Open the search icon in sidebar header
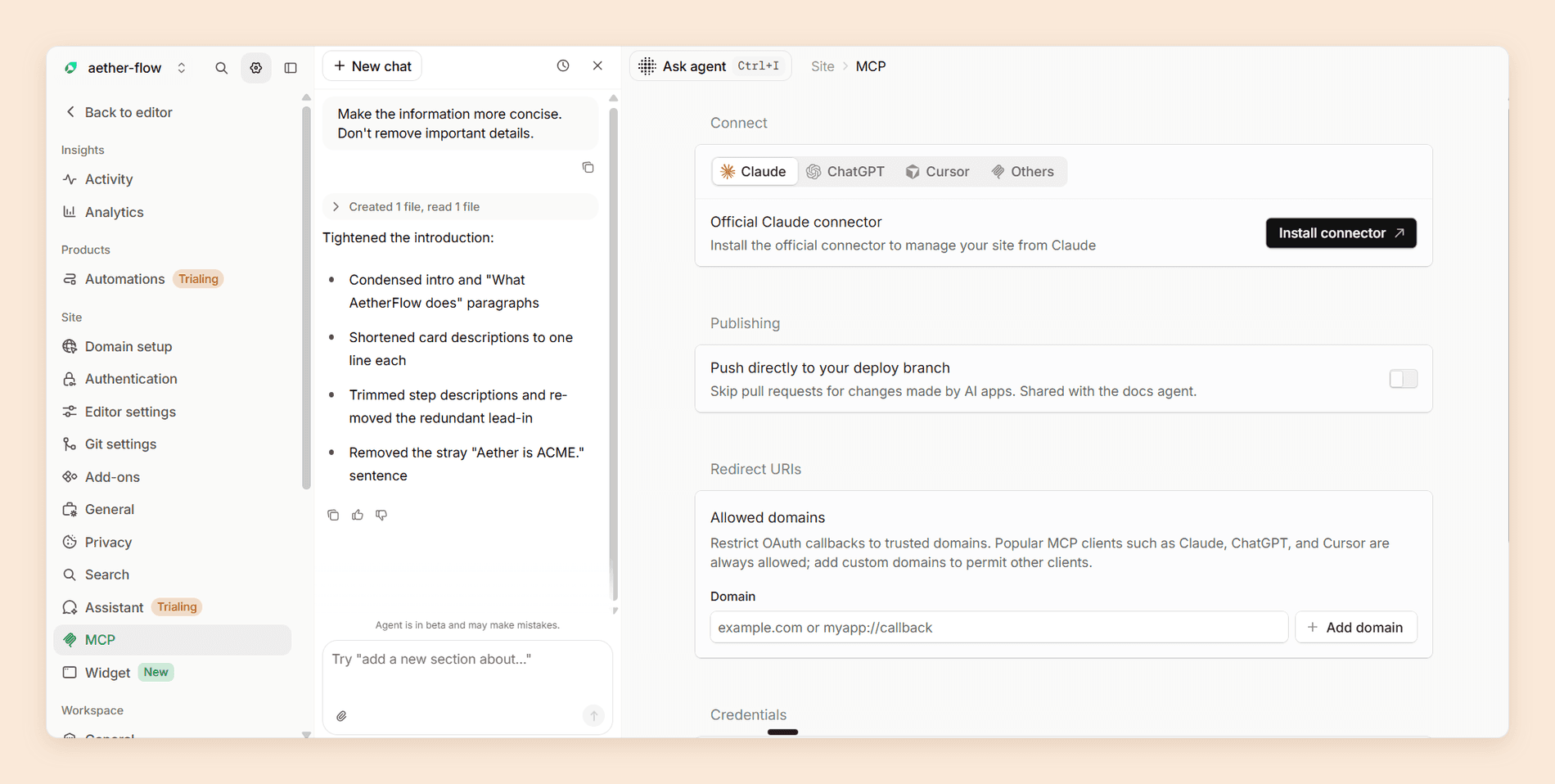Image resolution: width=1555 pixels, height=784 pixels. [221, 68]
